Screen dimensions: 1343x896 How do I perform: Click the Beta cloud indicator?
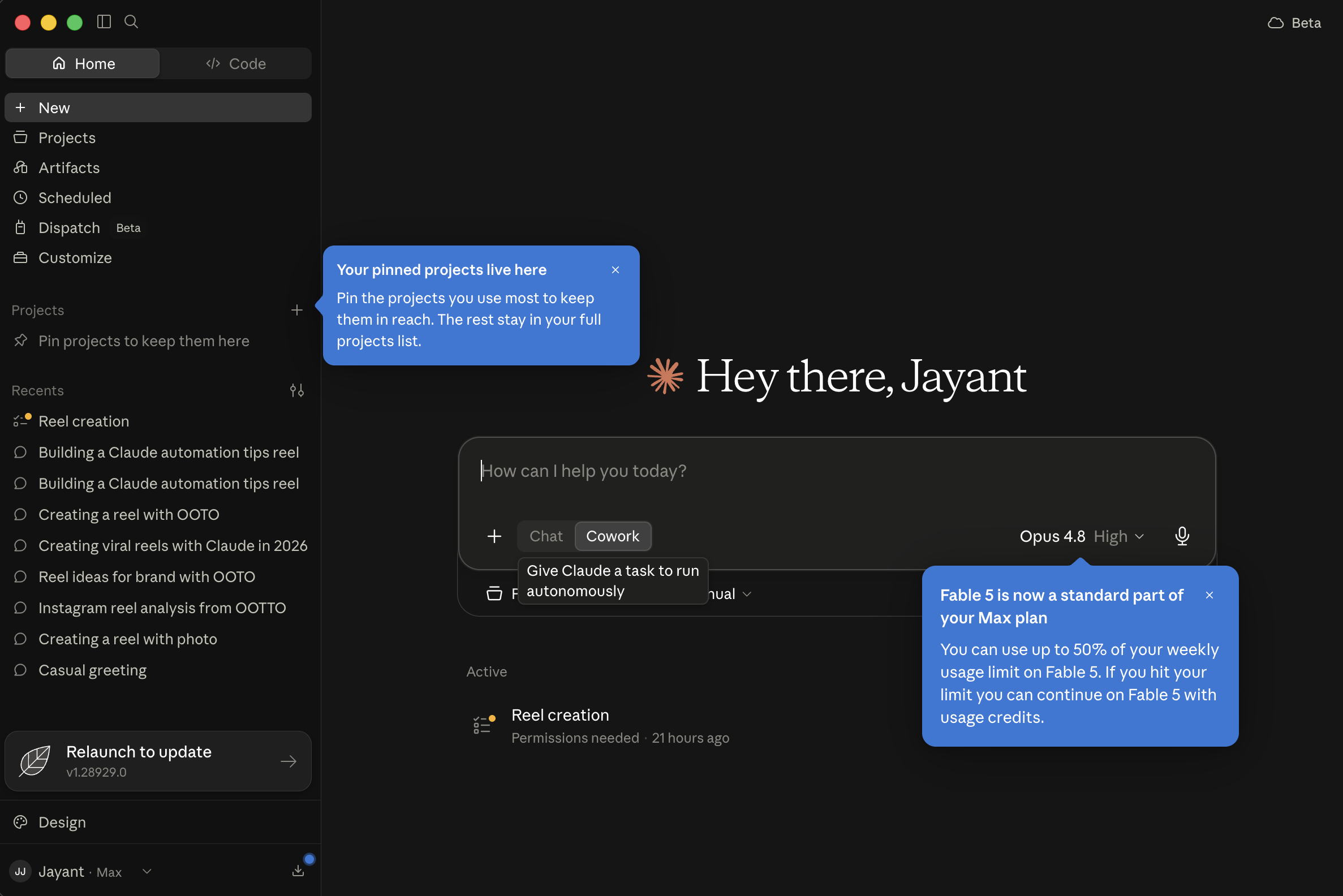pyautogui.click(x=1294, y=23)
